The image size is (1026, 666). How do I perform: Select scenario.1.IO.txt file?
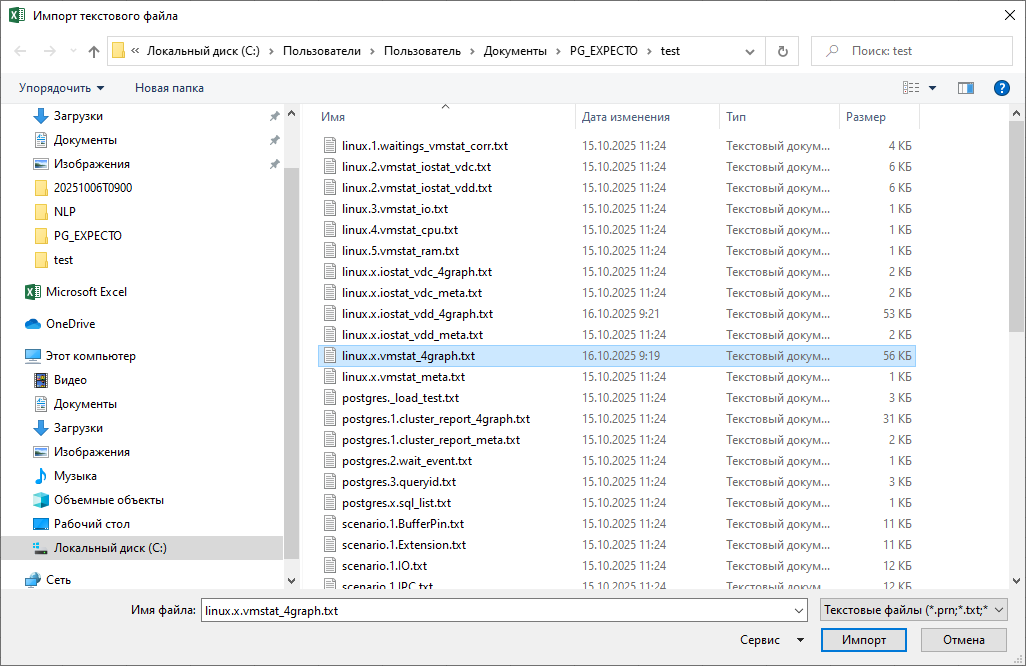(384, 566)
